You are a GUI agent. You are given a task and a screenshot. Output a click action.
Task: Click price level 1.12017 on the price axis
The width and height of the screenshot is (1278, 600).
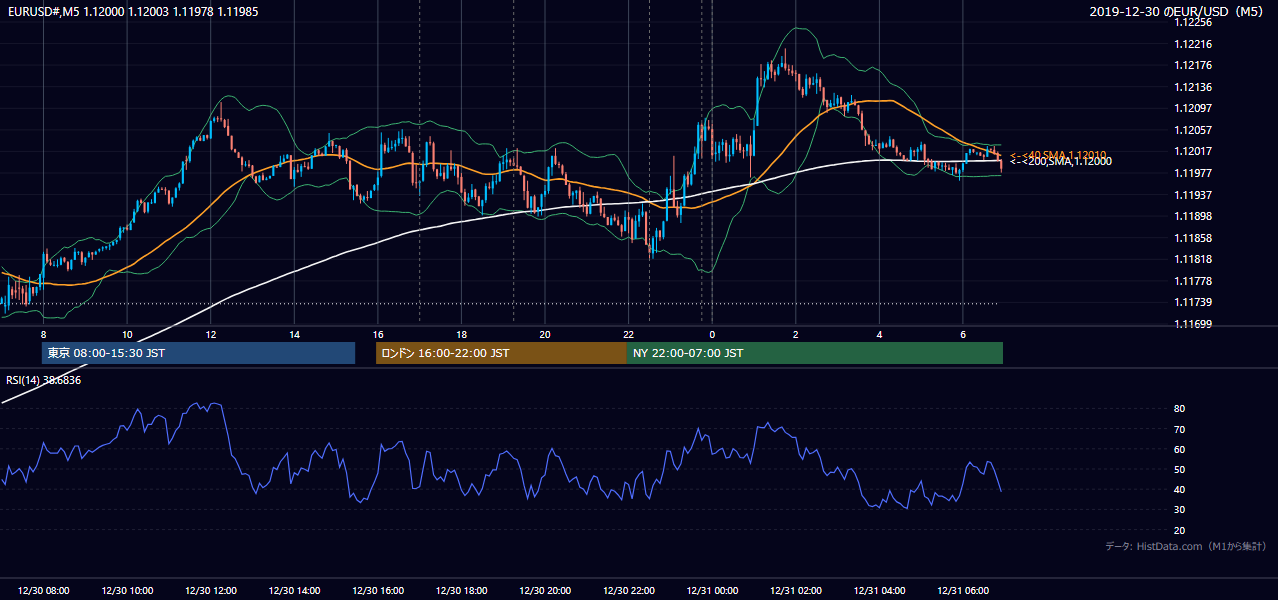click(1192, 151)
